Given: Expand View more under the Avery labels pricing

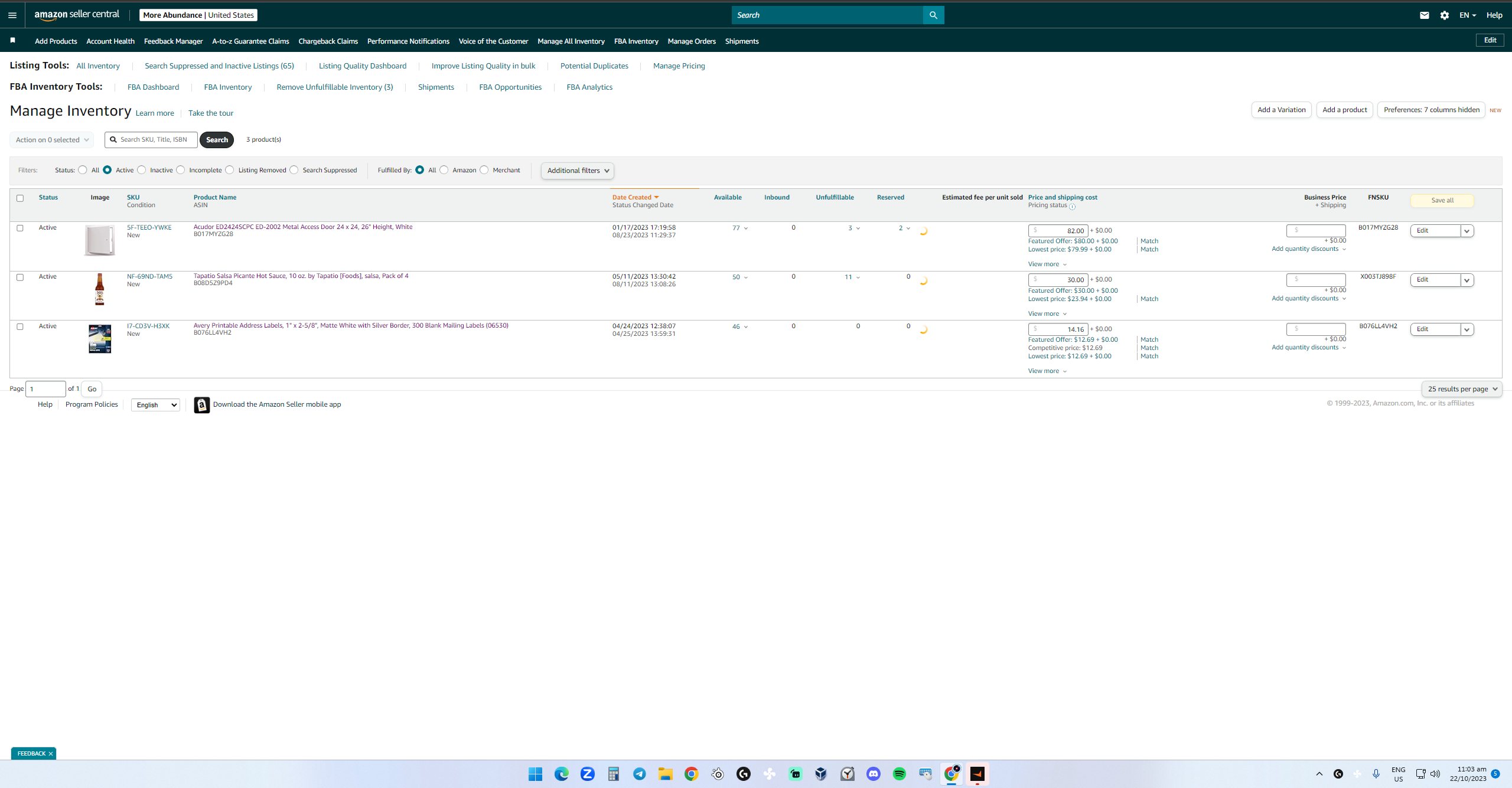Looking at the screenshot, I should pyautogui.click(x=1047, y=371).
